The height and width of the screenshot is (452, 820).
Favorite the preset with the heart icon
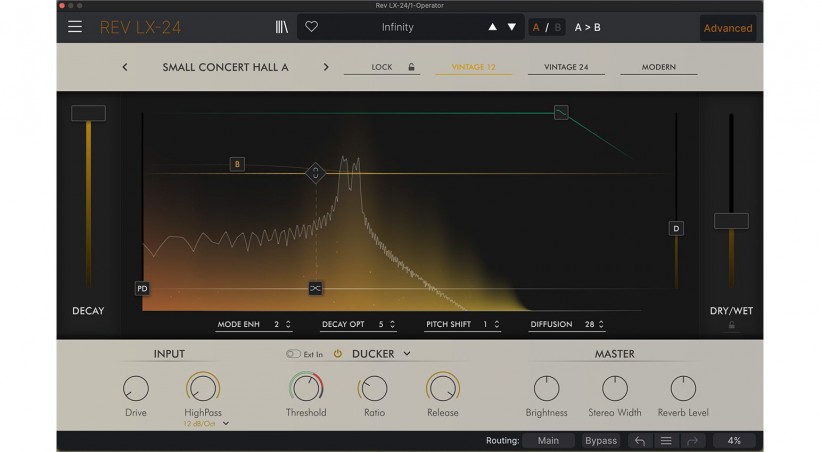[x=311, y=27]
